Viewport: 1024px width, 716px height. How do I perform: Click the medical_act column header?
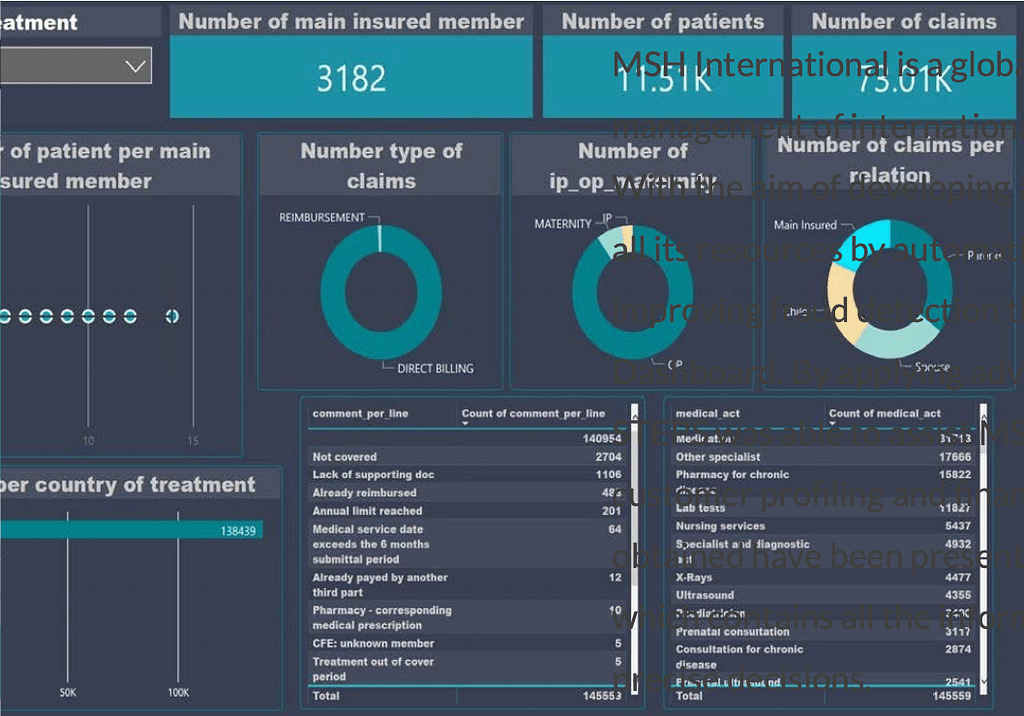tap(708, 413)
